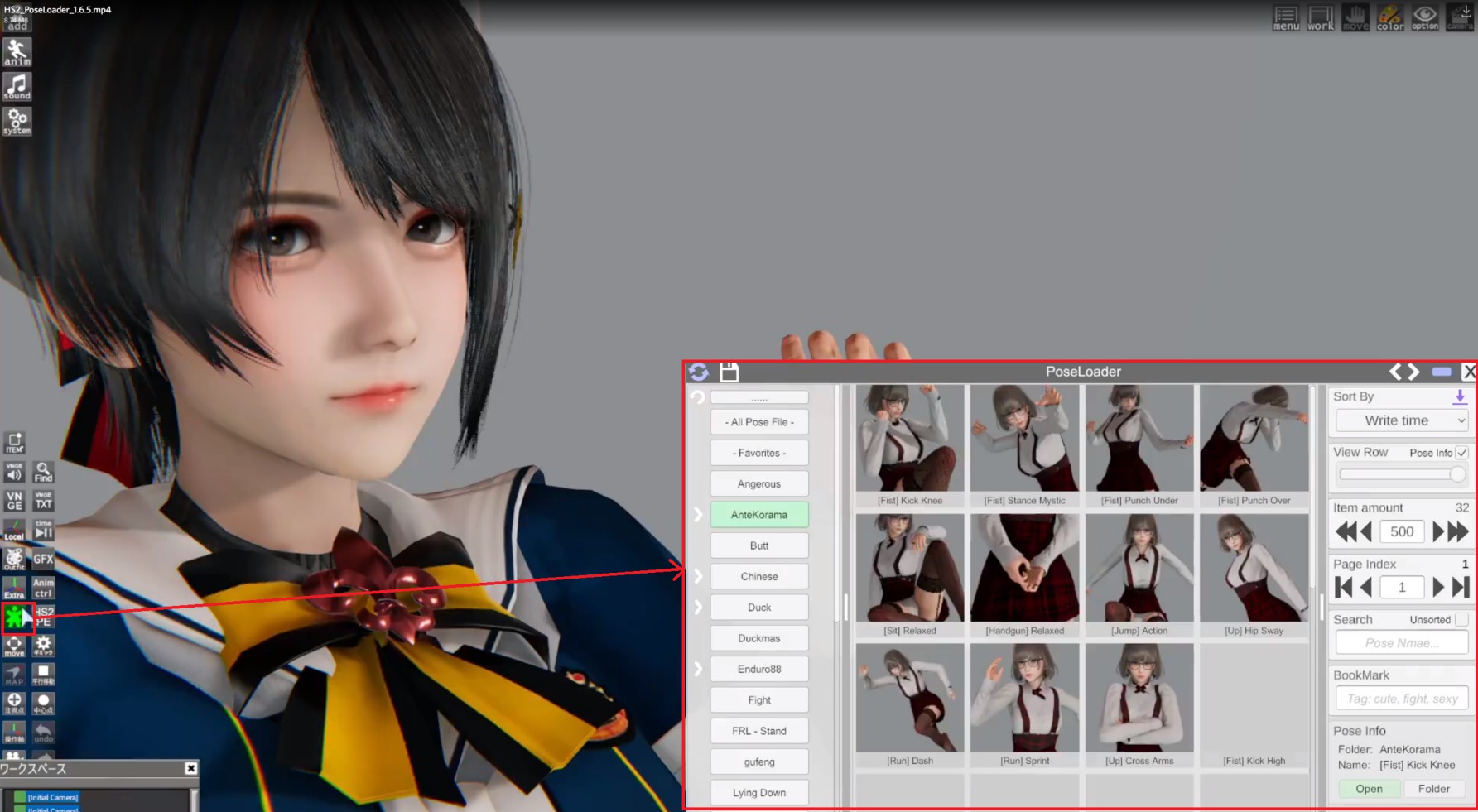Load the [Run] Sprint pose thumbnail
Viewport: 1478px width, 812px height.
pyautogui.click(x=1024, y=699)
